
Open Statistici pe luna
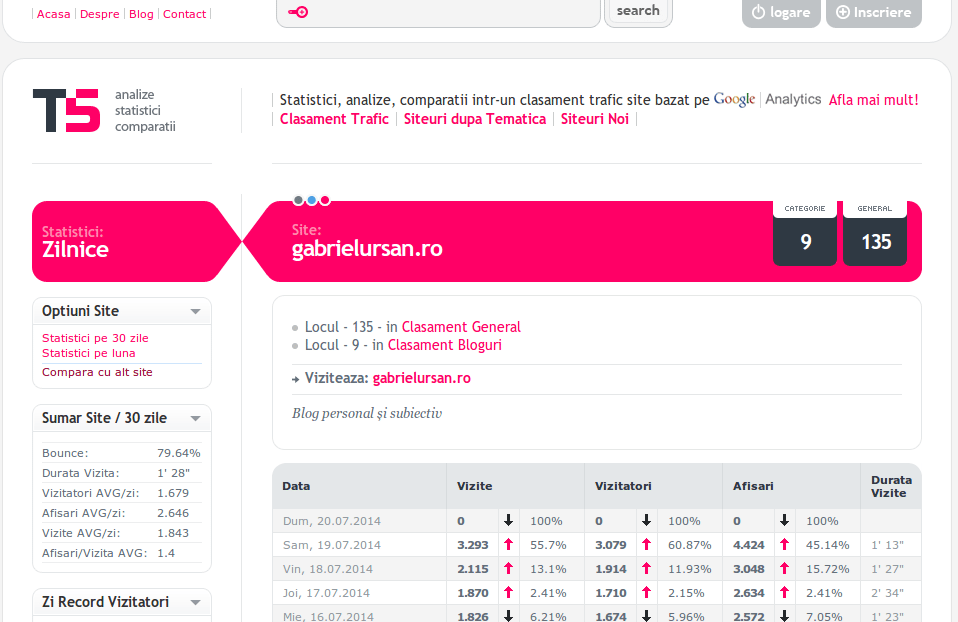tap(89, 353)
